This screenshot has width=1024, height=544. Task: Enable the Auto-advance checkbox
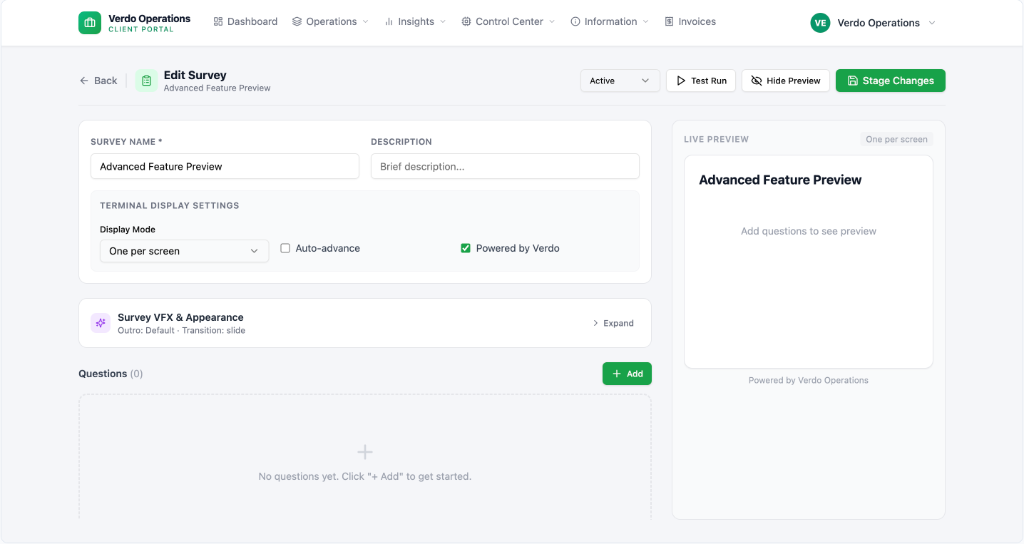285,248
